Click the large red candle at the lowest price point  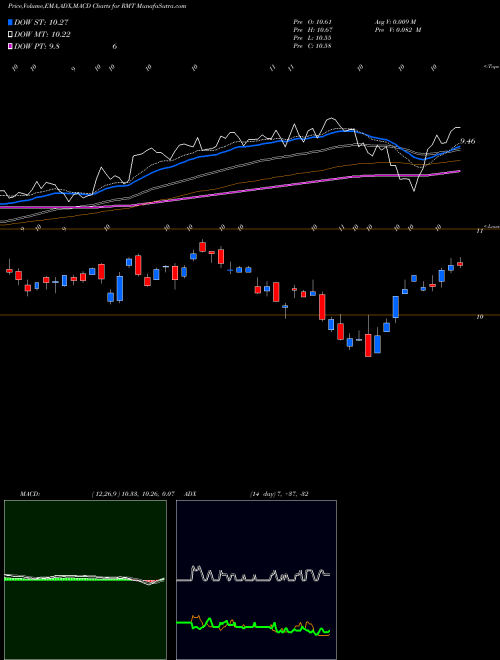coord(368,345)
